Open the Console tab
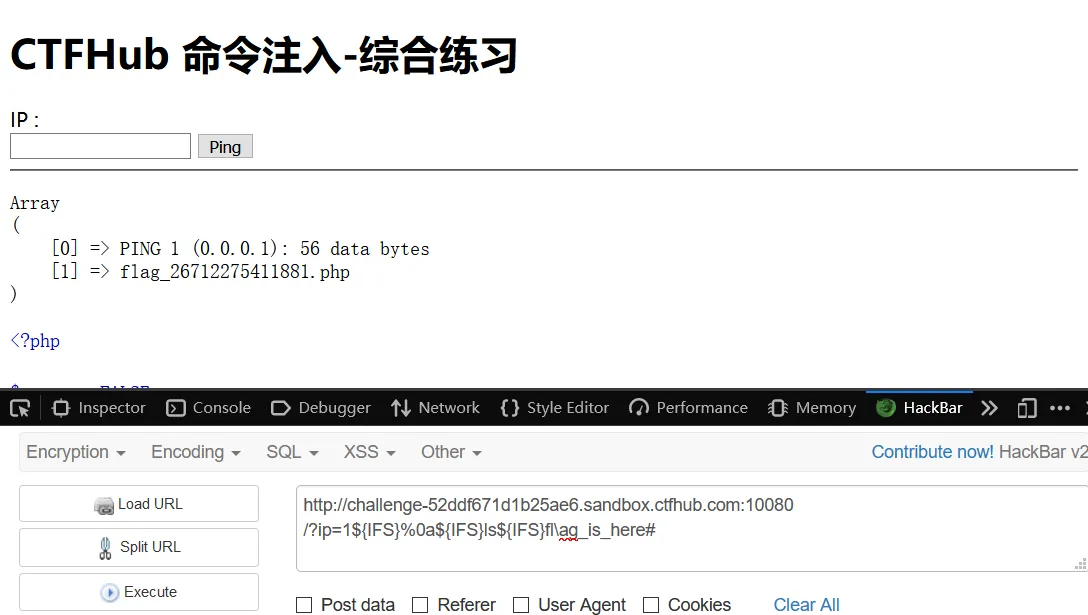 [209, 408]
